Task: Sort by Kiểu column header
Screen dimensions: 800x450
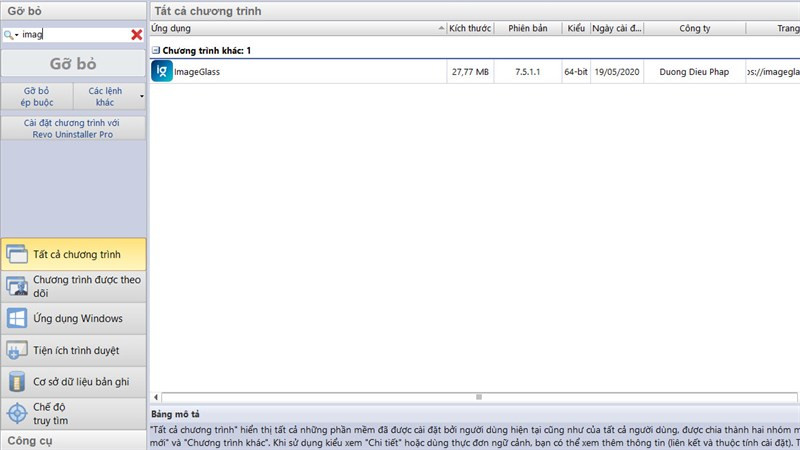Action: (x=576, y=29)
